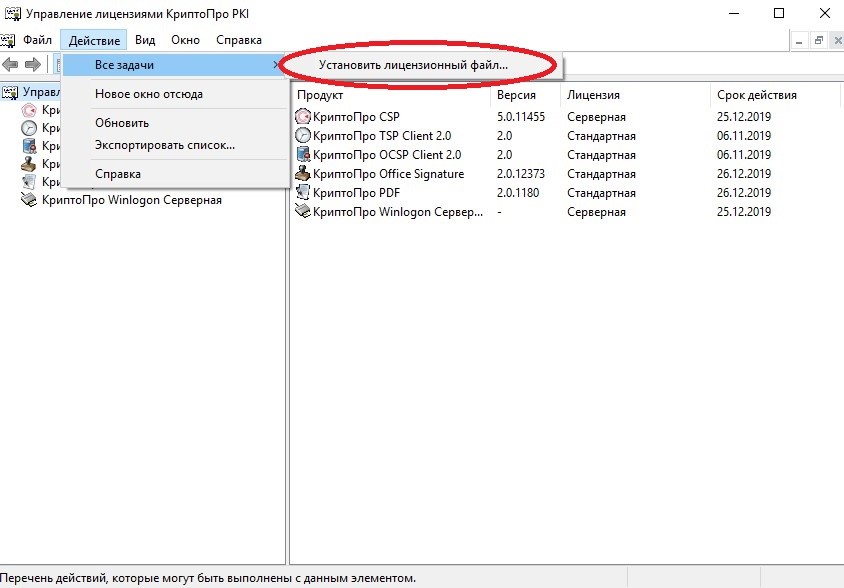The width and height of the screenshot is (844, 588).
Task: Choose Справка in the dropdown menu
Action: click(175, 174)
